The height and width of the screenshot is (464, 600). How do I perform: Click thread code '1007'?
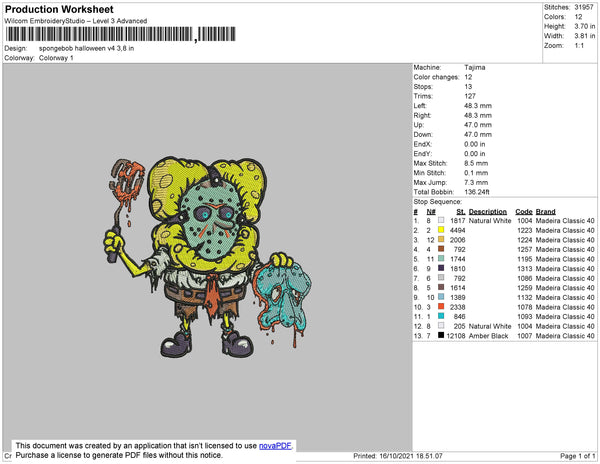point(525,336)
